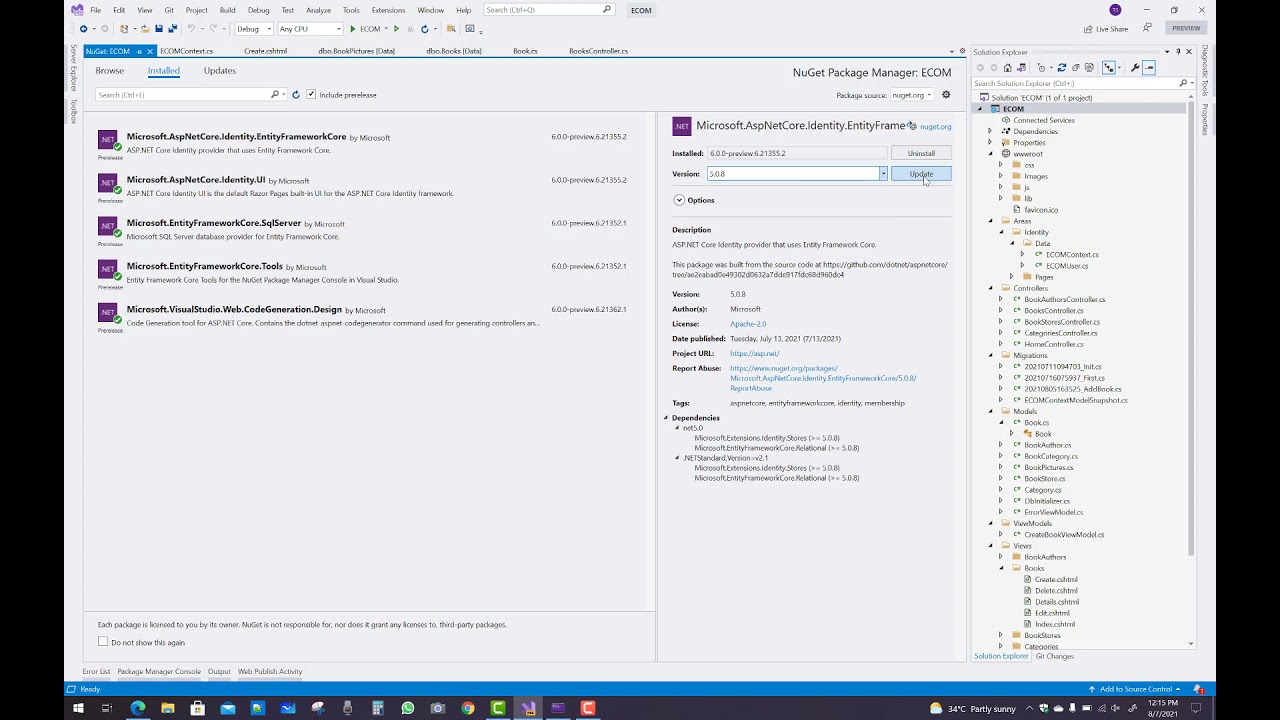
Task: Select CreateBookViewModel.cs in Solution Explorer
Action: [1064, 534]
